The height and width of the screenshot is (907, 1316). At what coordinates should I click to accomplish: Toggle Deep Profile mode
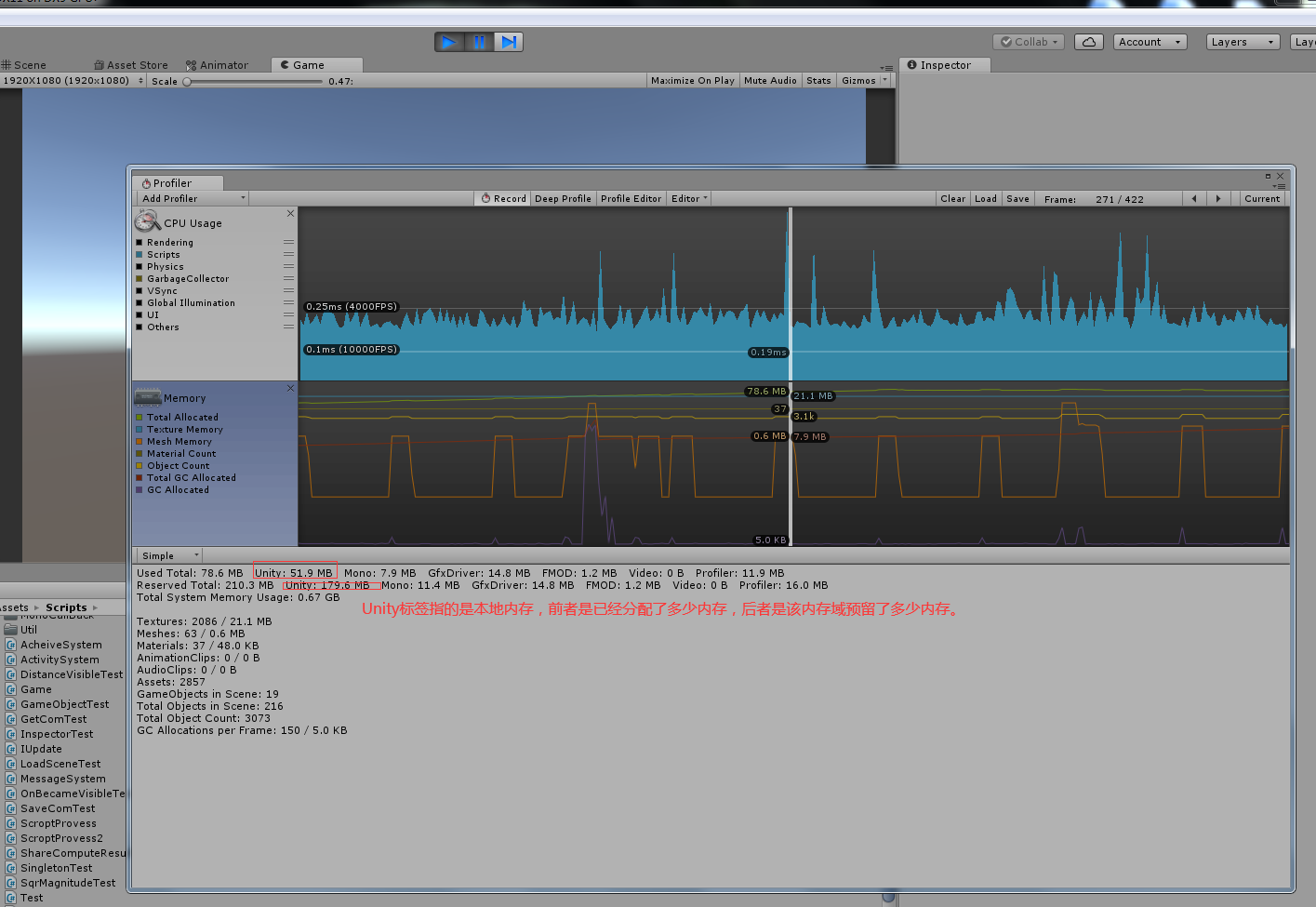(x=563, y=198)
